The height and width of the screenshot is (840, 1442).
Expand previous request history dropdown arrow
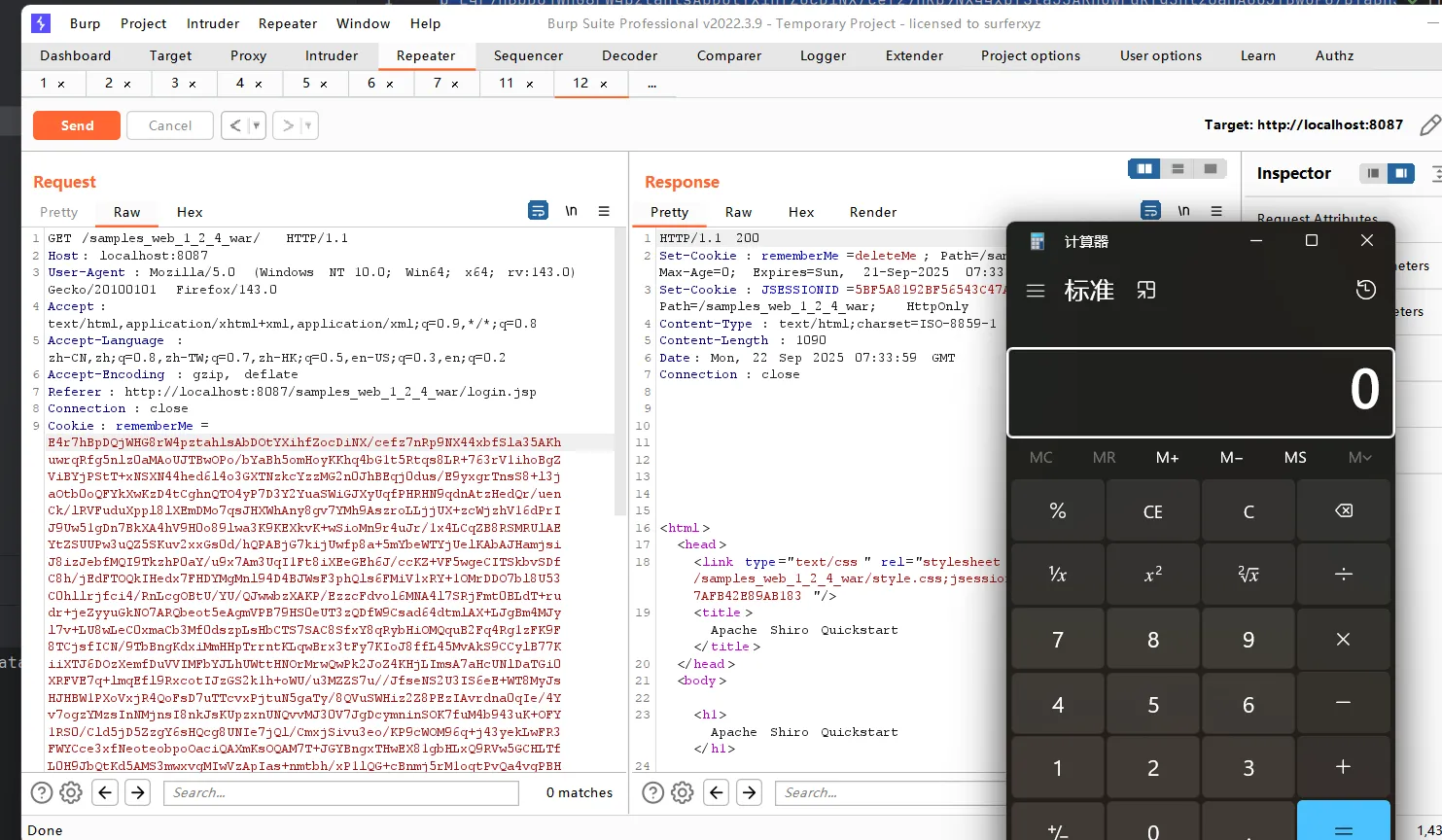(257, 125)
